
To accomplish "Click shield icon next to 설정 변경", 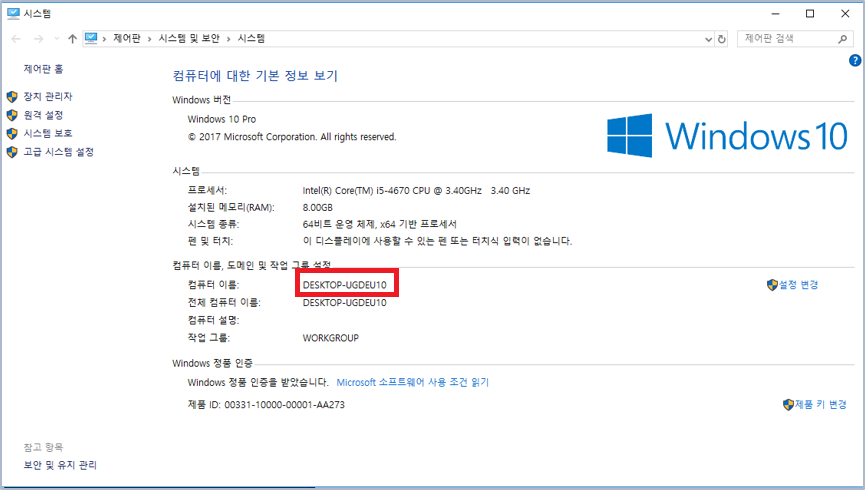I will (772, 285).
